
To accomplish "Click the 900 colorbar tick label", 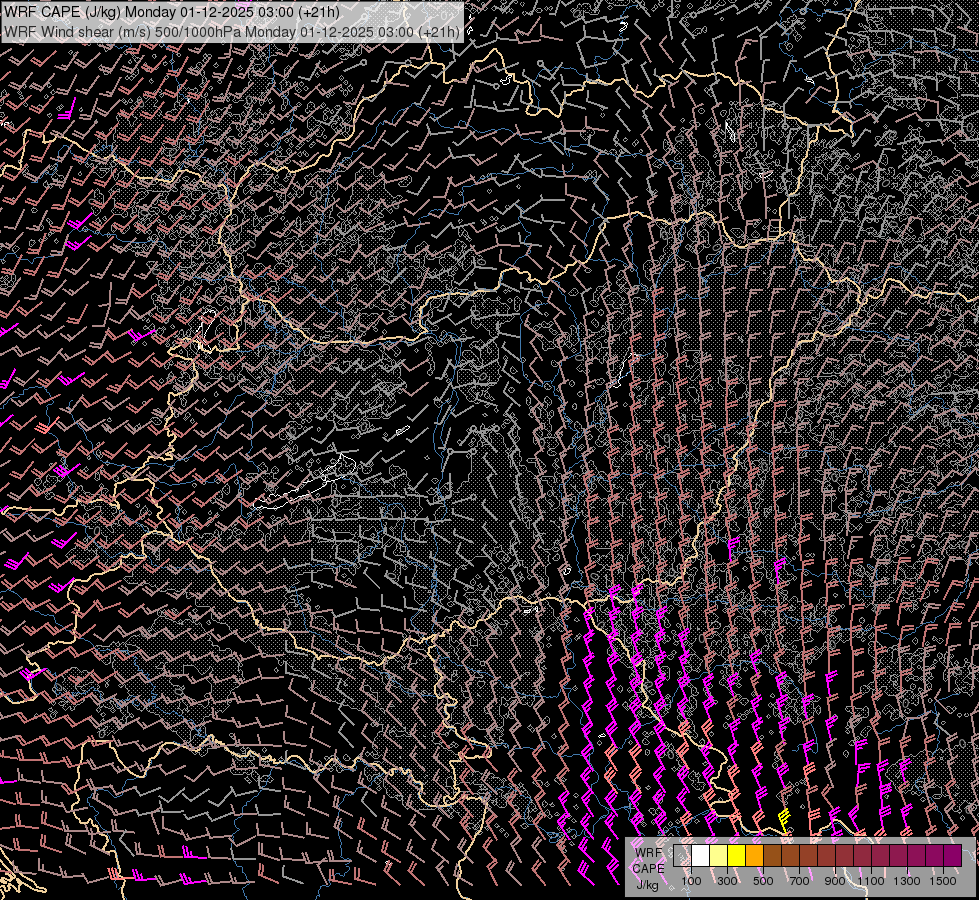I will click(835, 881).
